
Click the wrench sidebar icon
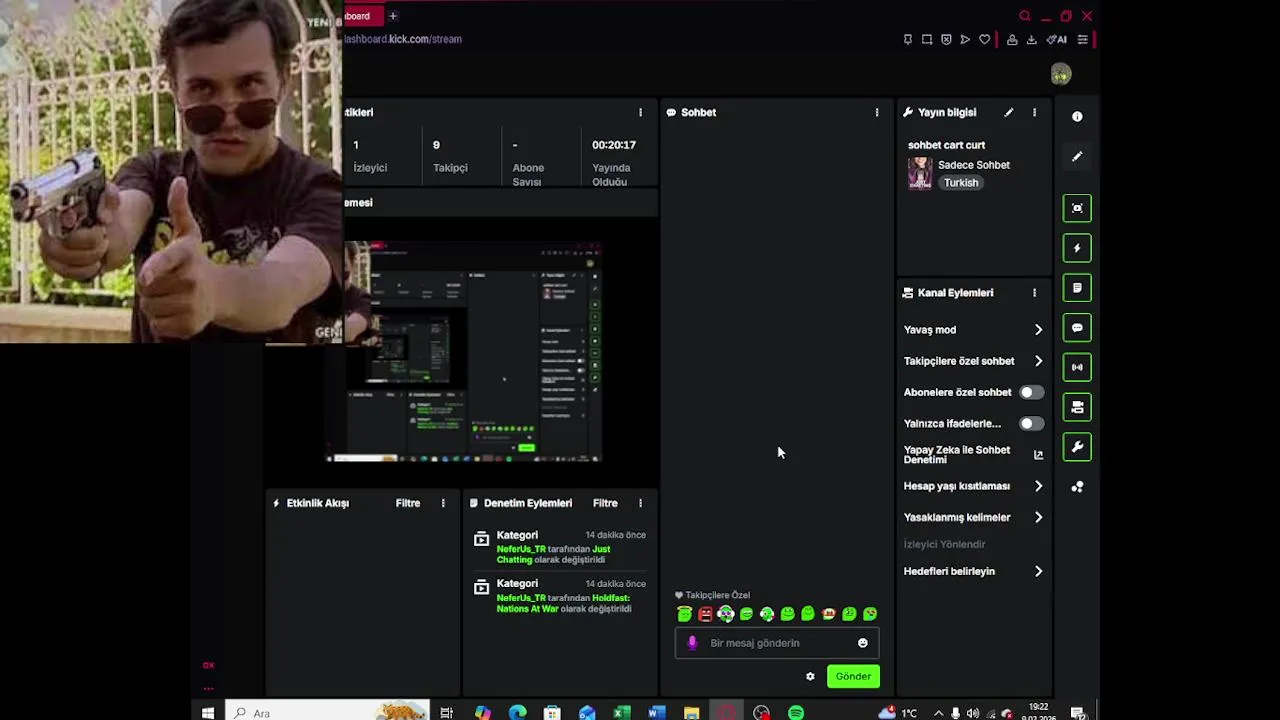(x=1077, y=447)
